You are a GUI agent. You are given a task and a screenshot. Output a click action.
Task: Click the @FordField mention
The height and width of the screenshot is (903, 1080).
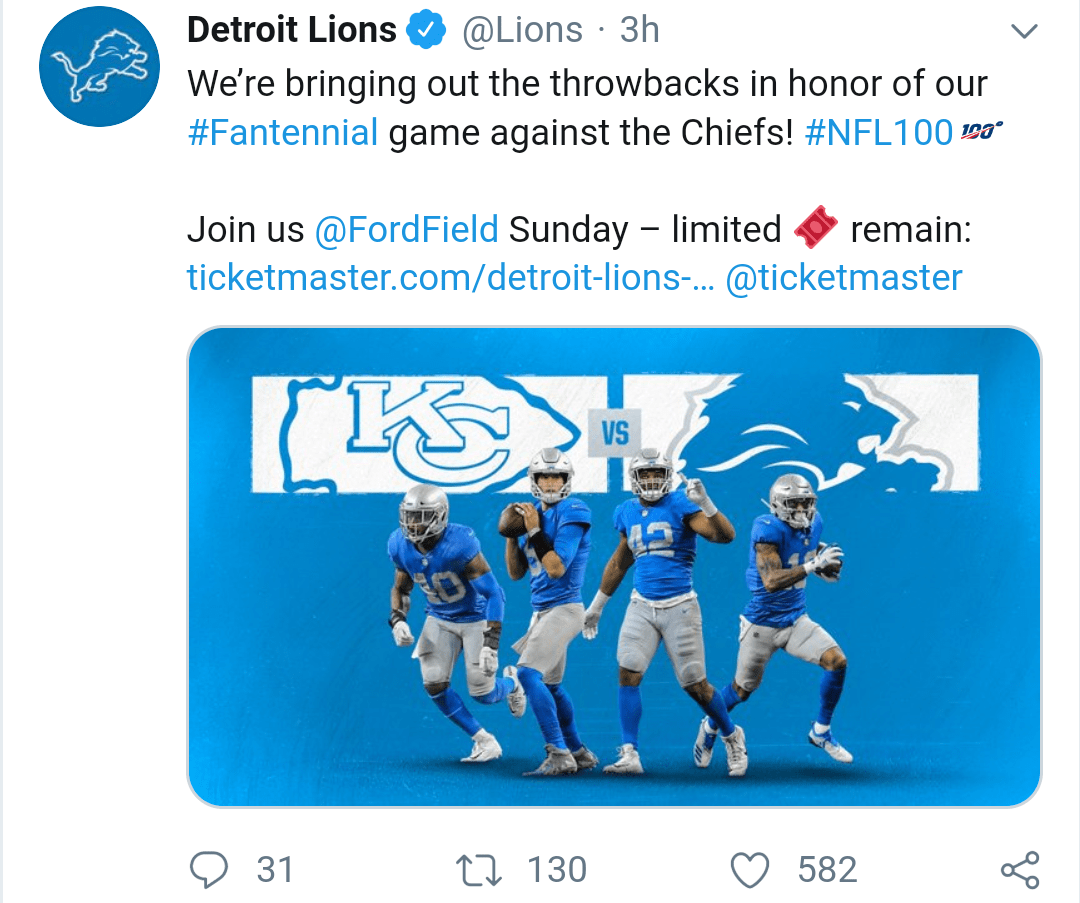coord(409,229)
